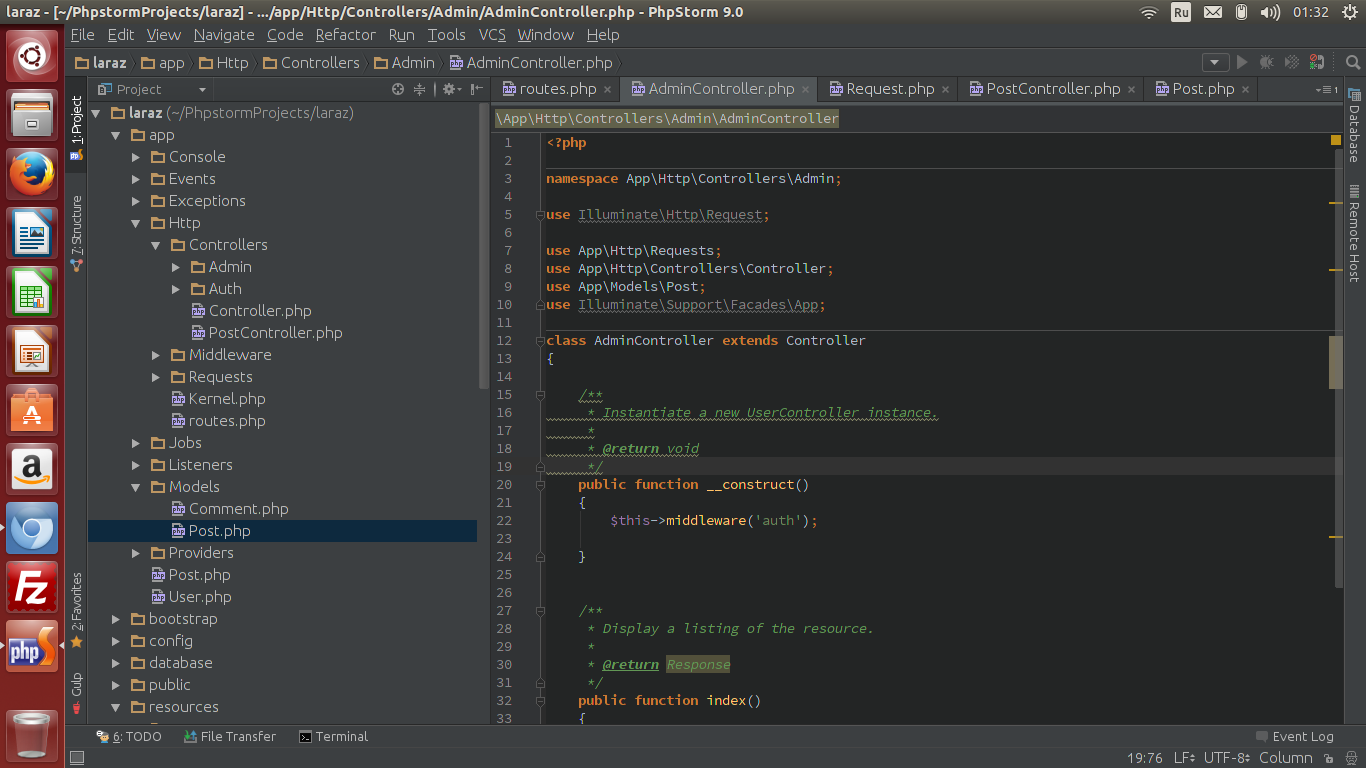Viewport: 1366px width, 768px height.
Task: Close the routes.php editor tab
Action: (608, 89)
